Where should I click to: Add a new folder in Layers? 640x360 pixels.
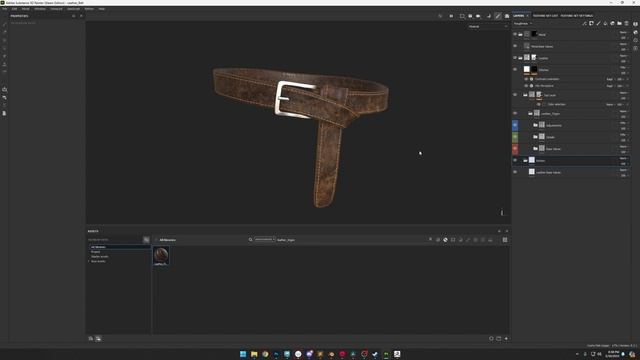click(619, 24)
